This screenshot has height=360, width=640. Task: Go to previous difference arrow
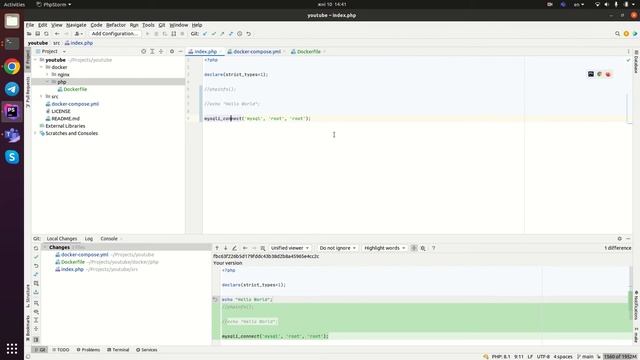click(217, 248)
